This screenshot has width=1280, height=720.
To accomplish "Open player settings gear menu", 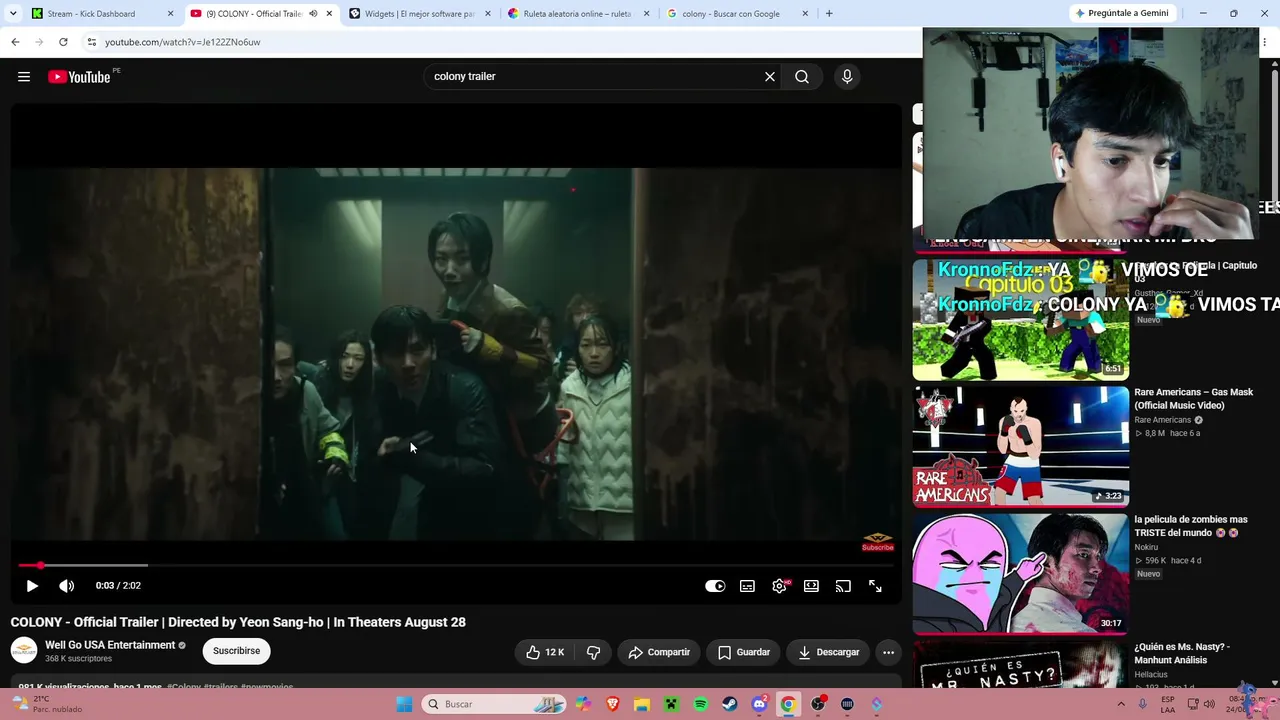I will click(779, 586).
